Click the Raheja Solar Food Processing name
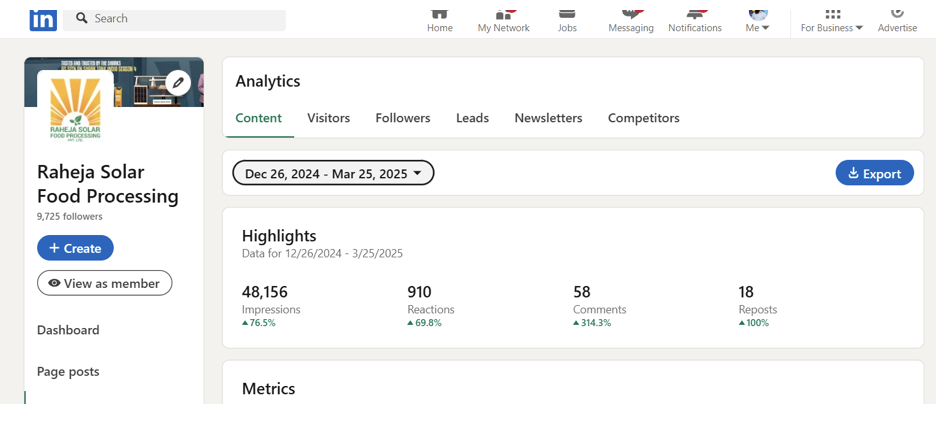The image size is (944, 436). 108,184
